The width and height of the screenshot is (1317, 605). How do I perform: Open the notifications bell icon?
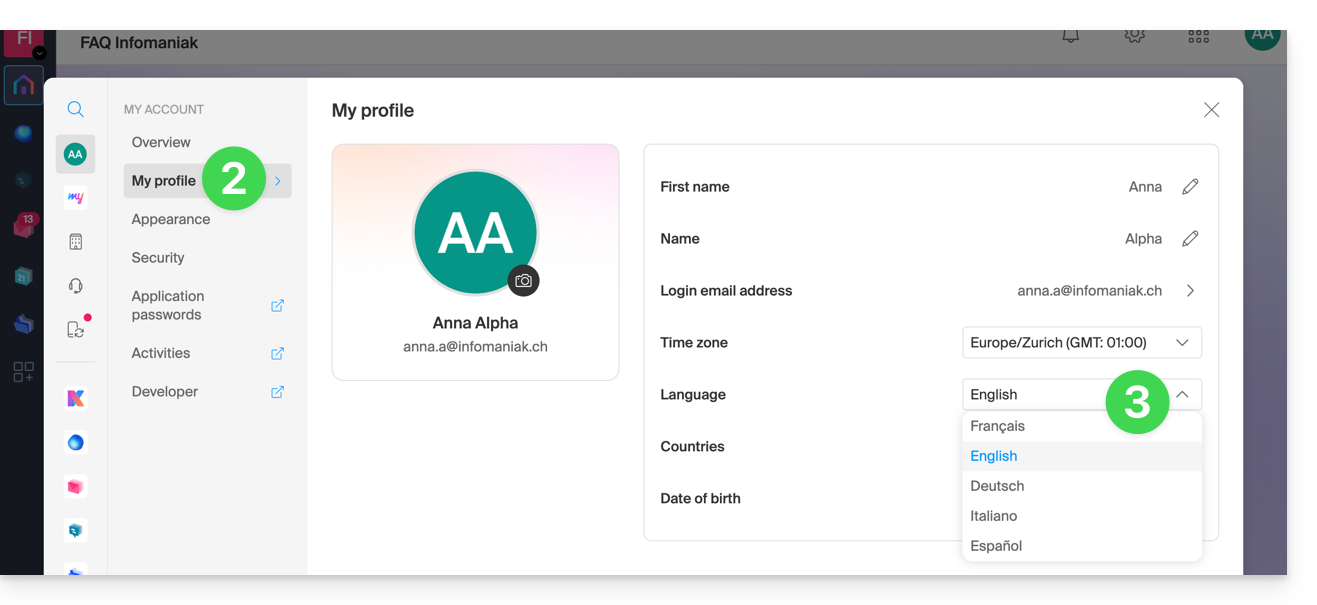[x=1070, y=36]
